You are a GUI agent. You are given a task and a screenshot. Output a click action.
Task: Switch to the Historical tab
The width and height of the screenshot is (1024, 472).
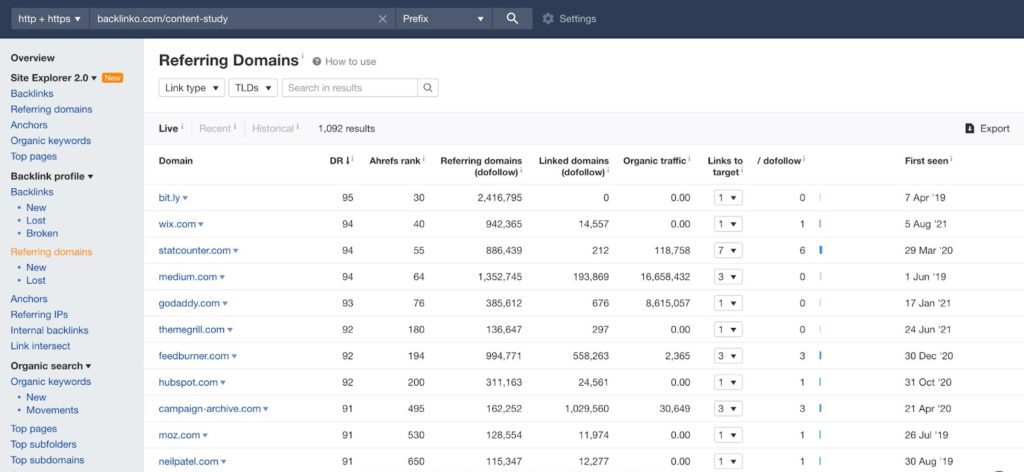click(273, 129)
